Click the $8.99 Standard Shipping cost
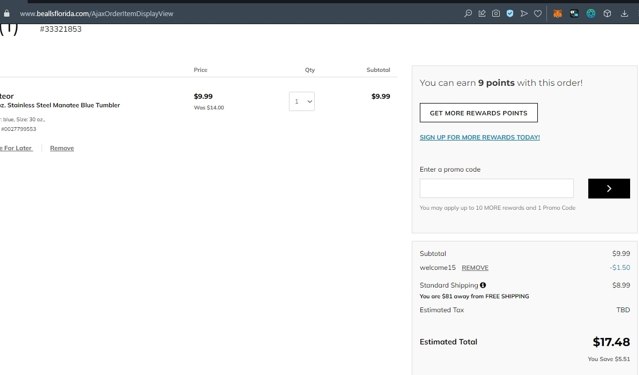Screen dimensions: 639x375 click(621, 285)
